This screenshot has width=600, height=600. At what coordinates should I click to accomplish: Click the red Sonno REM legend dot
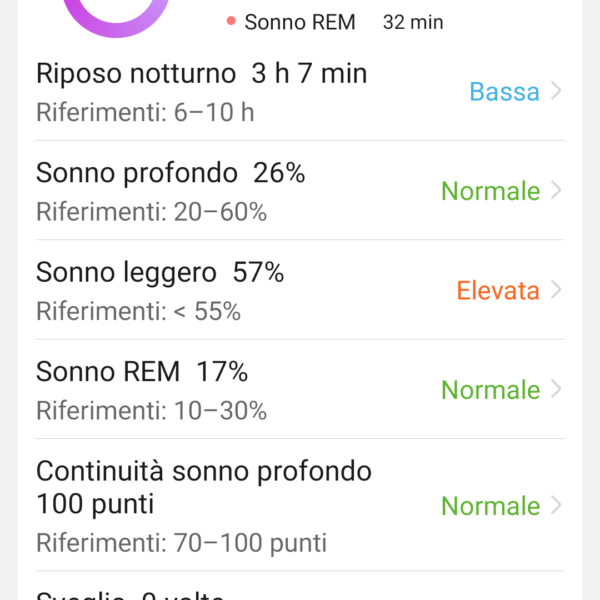231,21
